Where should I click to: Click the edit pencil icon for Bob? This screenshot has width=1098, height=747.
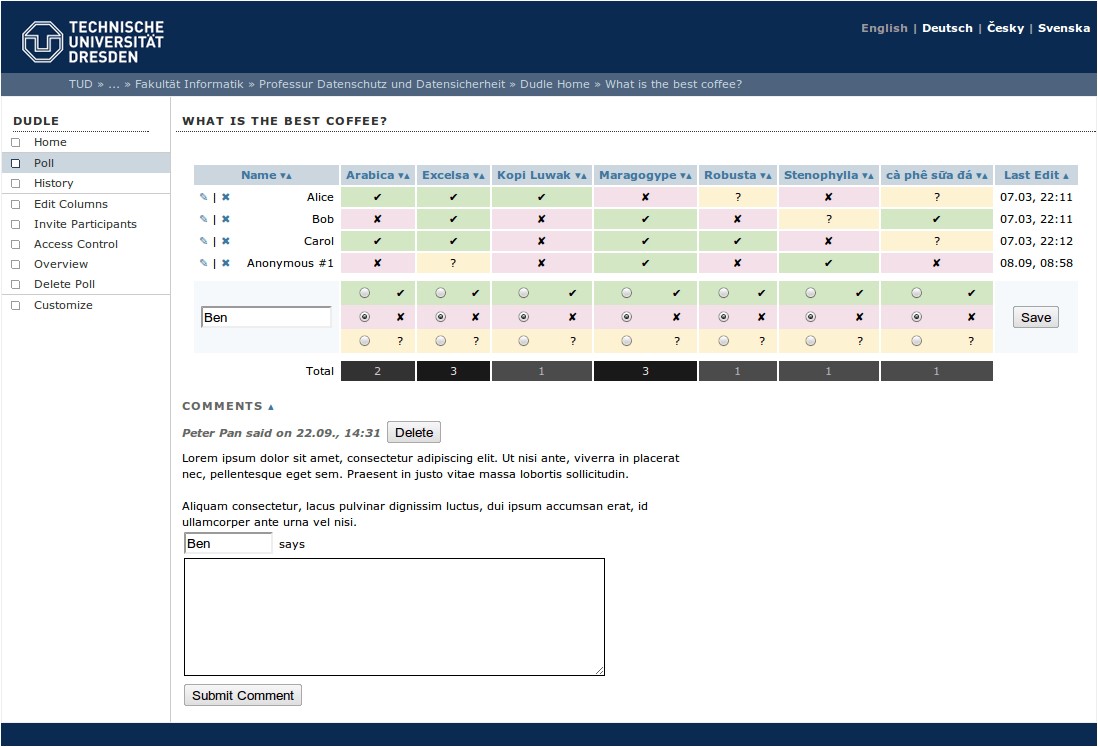[x=204, y=219]
